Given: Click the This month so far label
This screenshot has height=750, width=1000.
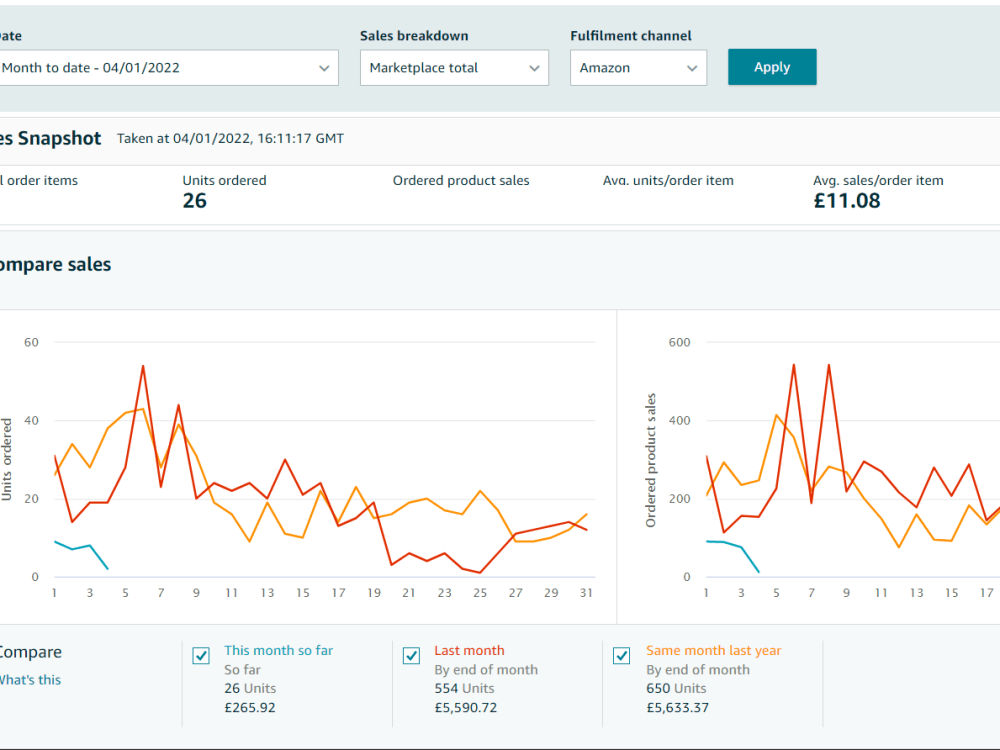Looking at the screenshot, I should point(279,651).
